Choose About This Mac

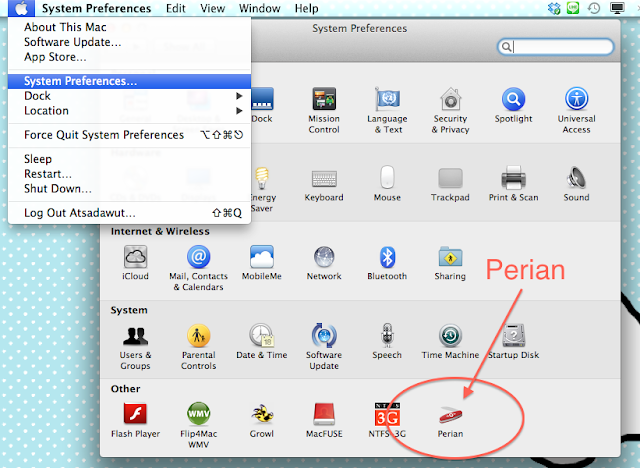(x=129, y=27)
